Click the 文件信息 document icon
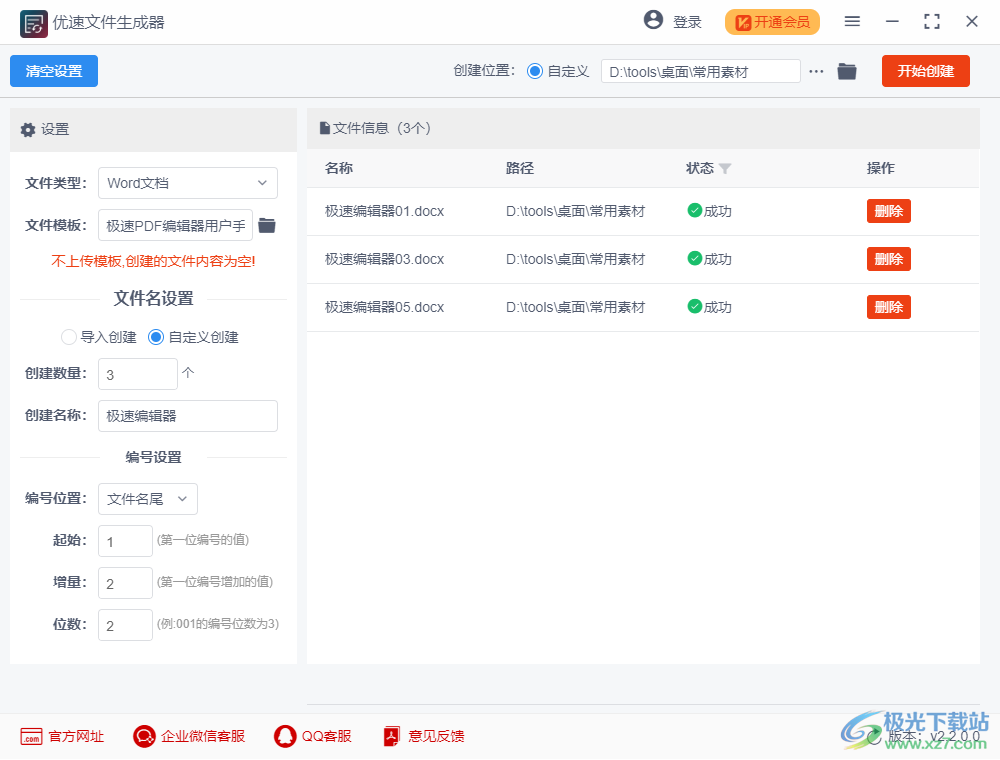1000x760 pixels. pos(325,129)
